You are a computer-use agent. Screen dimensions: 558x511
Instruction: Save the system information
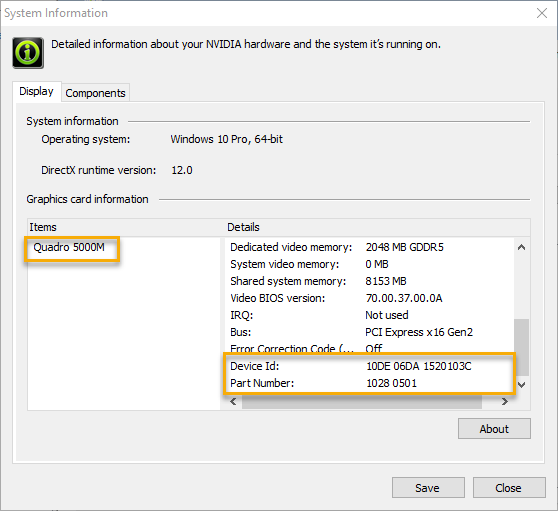point(428,488)
